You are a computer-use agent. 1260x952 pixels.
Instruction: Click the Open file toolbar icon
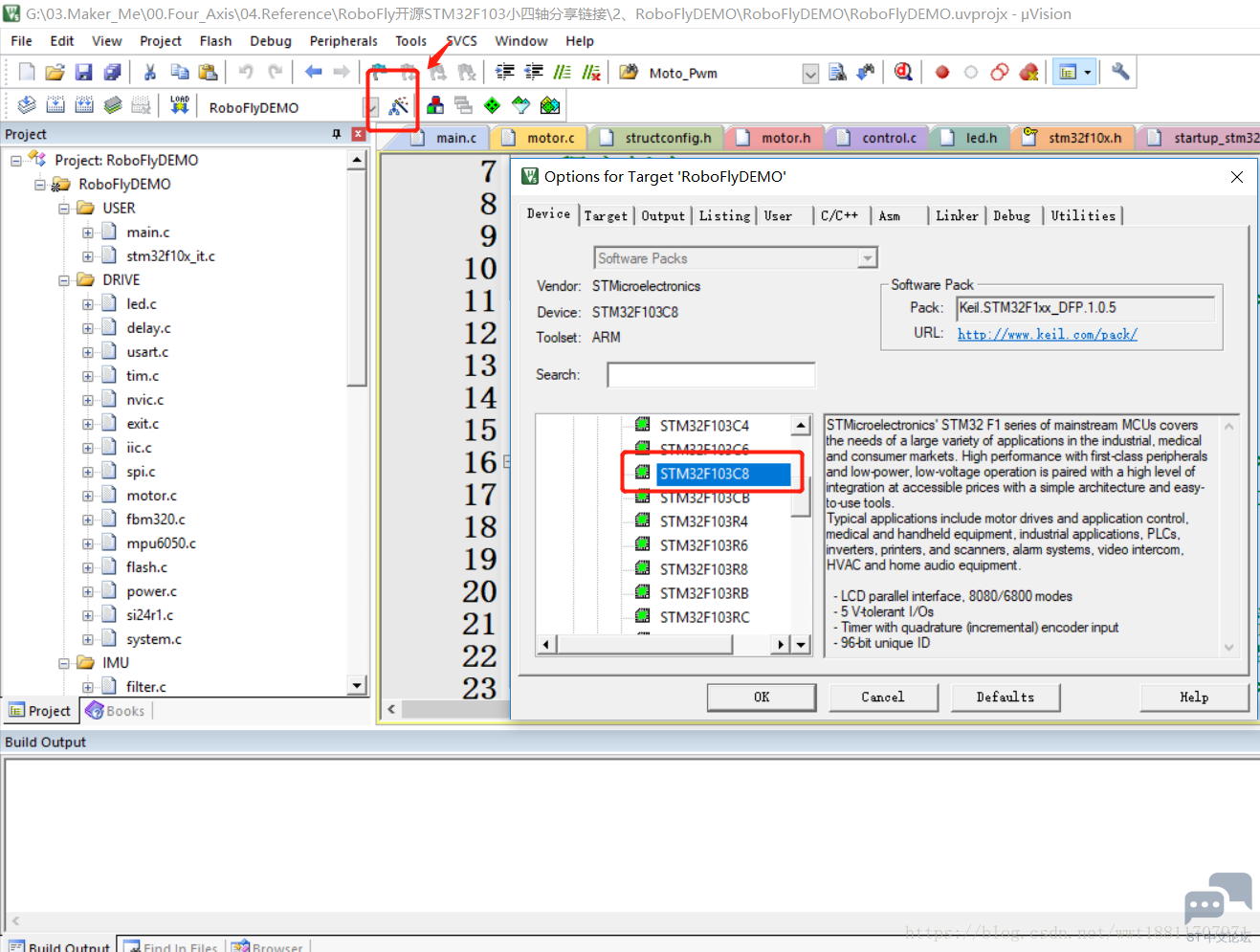(x=55, y=72)
